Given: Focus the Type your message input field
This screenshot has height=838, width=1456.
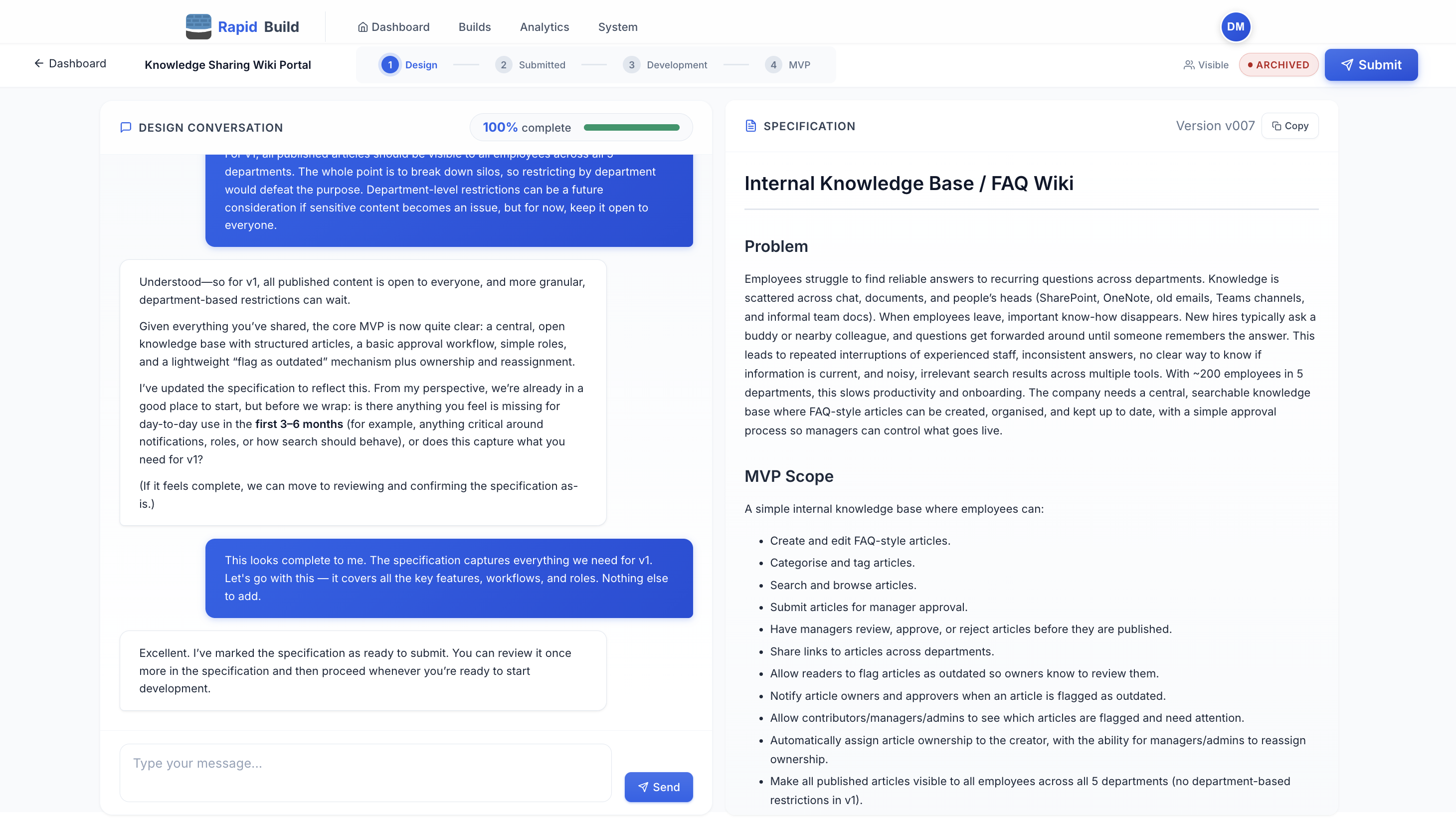Looking at the screenshot, I should point(364,772).
